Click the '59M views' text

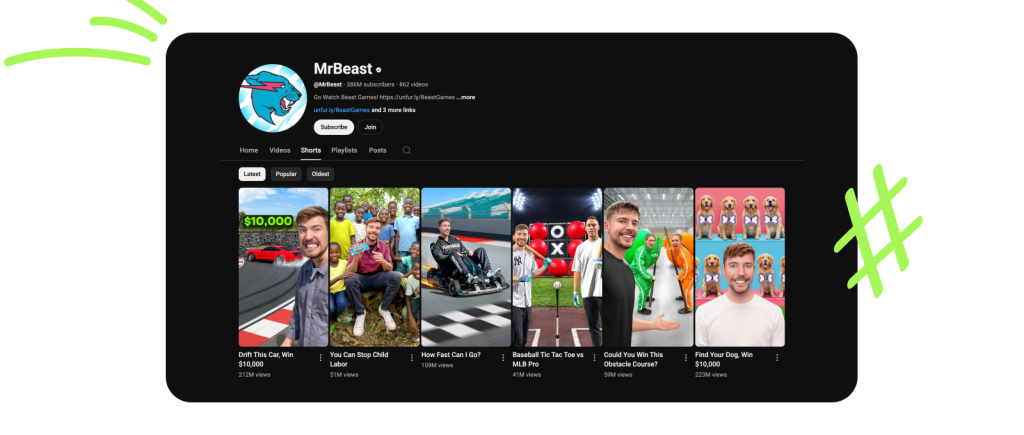coord(618,375)
